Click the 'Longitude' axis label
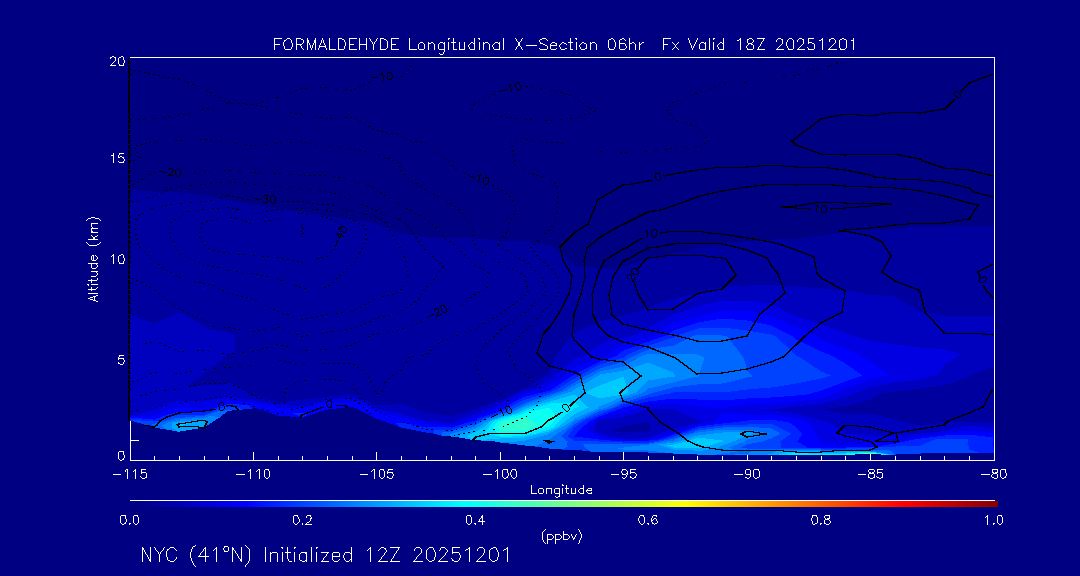1080x576 pixels. (561, 491)
